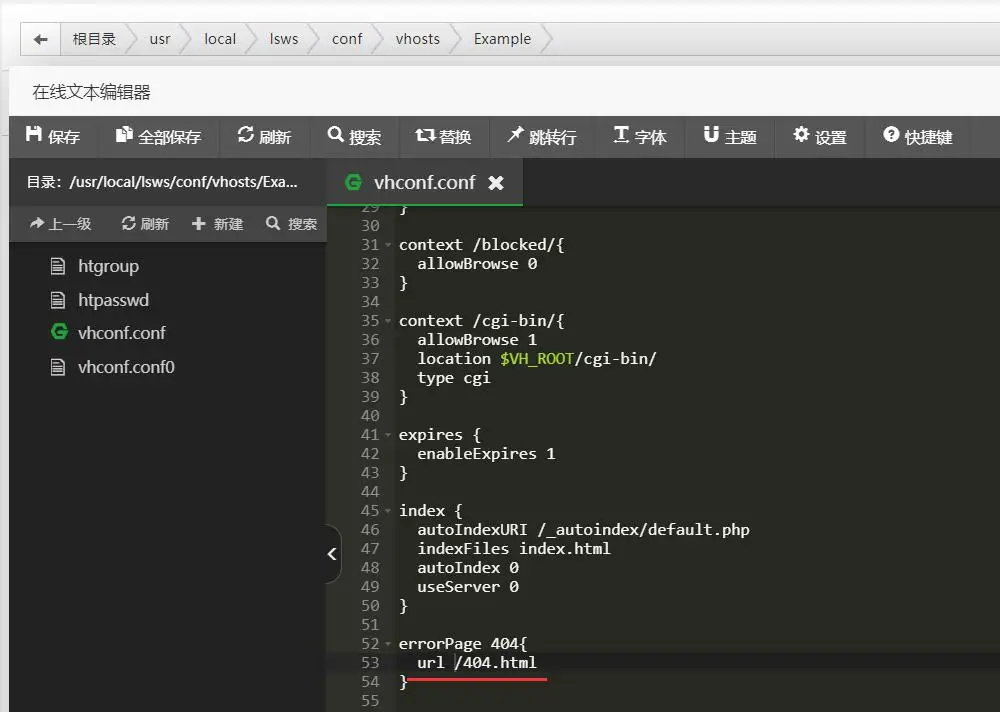
Task: Open the lsws breadcrumb folder
Action: coord(284,39)
